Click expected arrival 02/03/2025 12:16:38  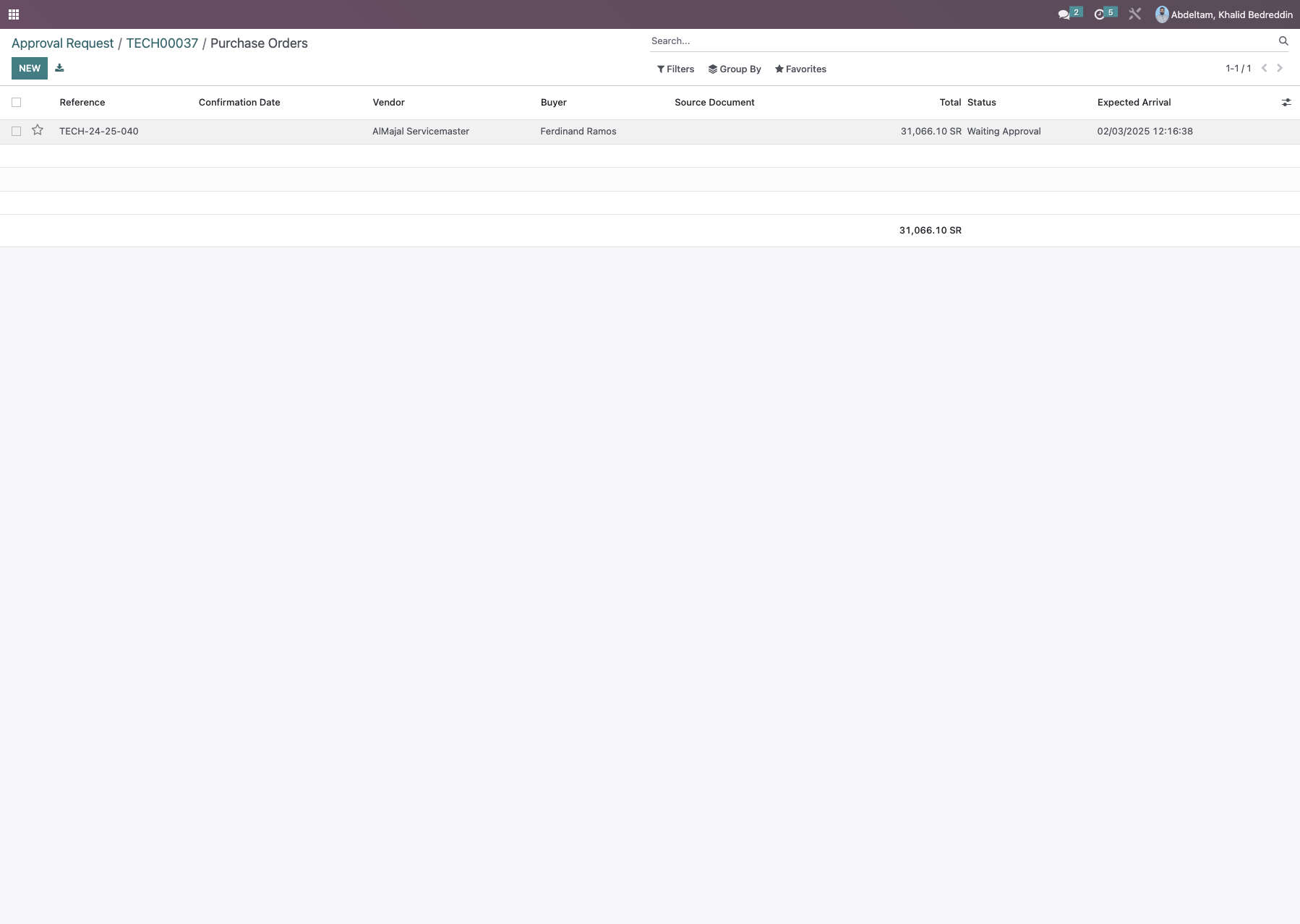(1145, 132)
